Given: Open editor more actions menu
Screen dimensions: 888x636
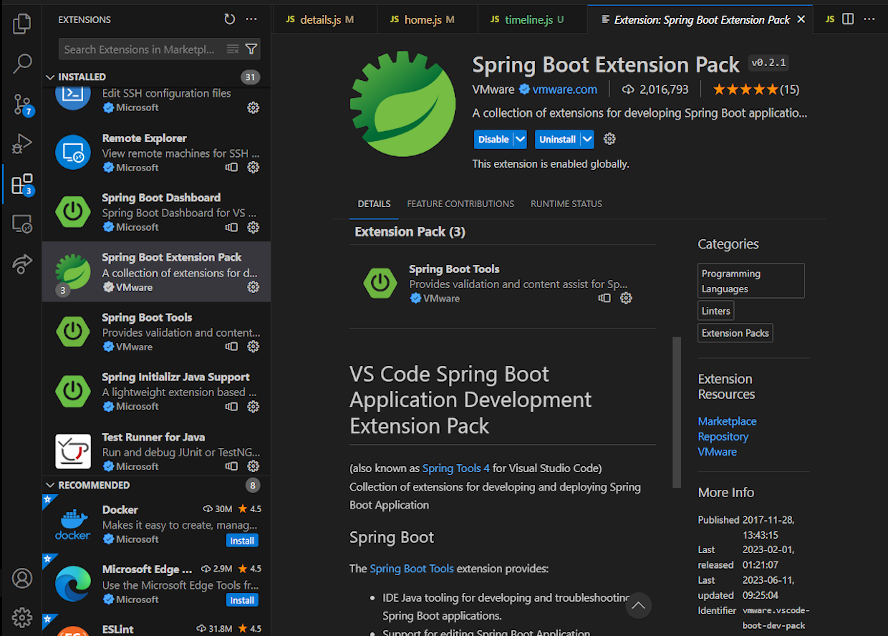Looking at the screenshot, I should [x=869, y=19].
